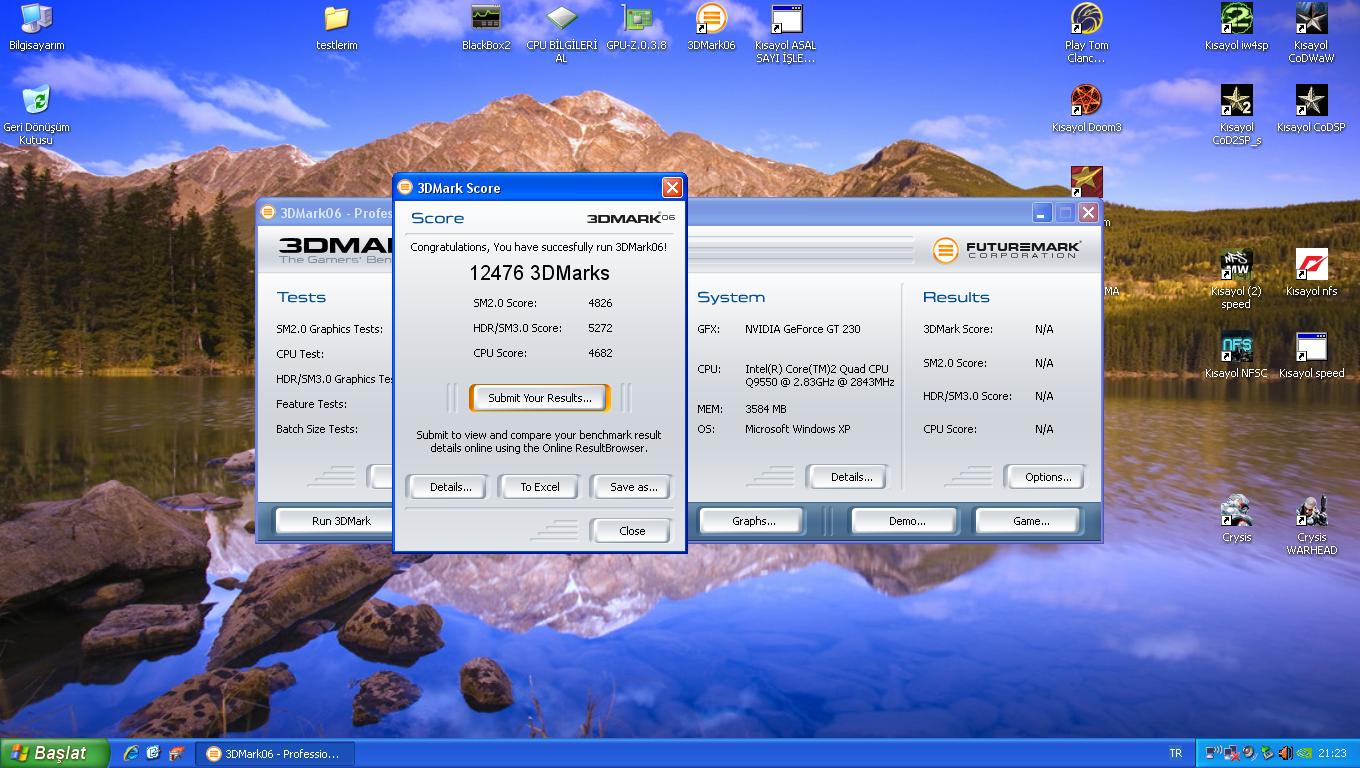This screenshot has width=1360, height=768.
Task: Select the 3DMark06 desktop shortcut icon
Action: (x=711, y=27)
